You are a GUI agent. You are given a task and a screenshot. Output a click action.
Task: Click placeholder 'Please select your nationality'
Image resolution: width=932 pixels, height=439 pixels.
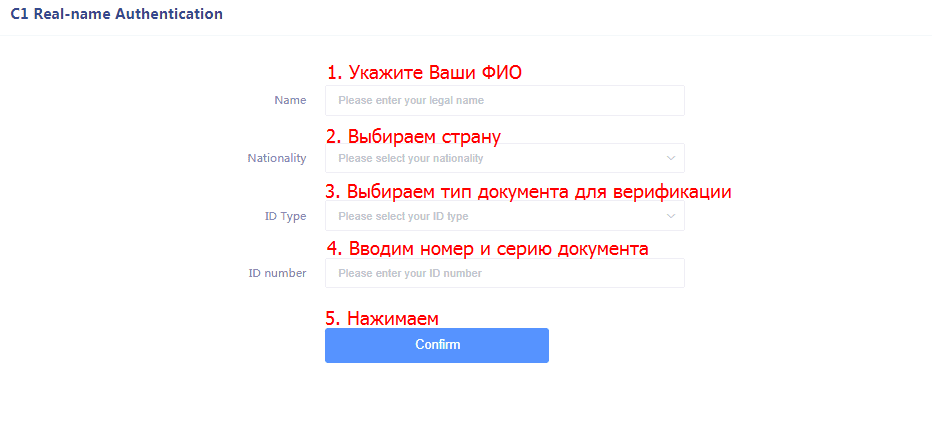[411, 158]
